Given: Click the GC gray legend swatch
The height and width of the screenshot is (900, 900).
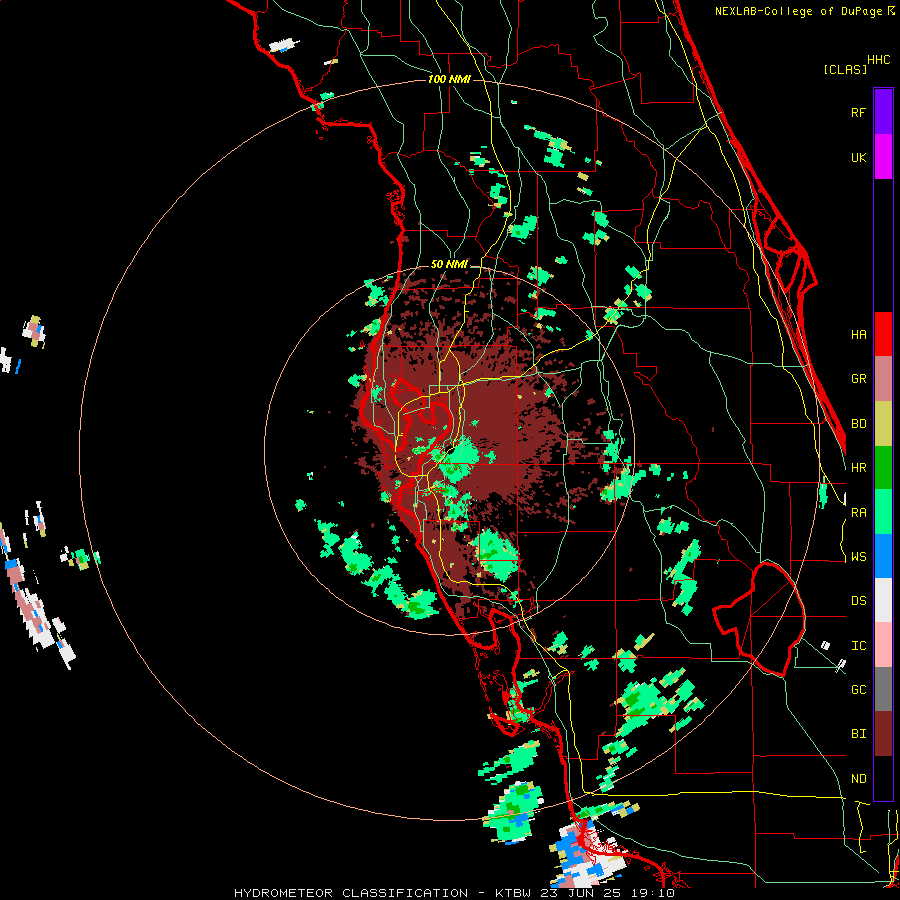Looking at the screenshot, I should point(883,689).
